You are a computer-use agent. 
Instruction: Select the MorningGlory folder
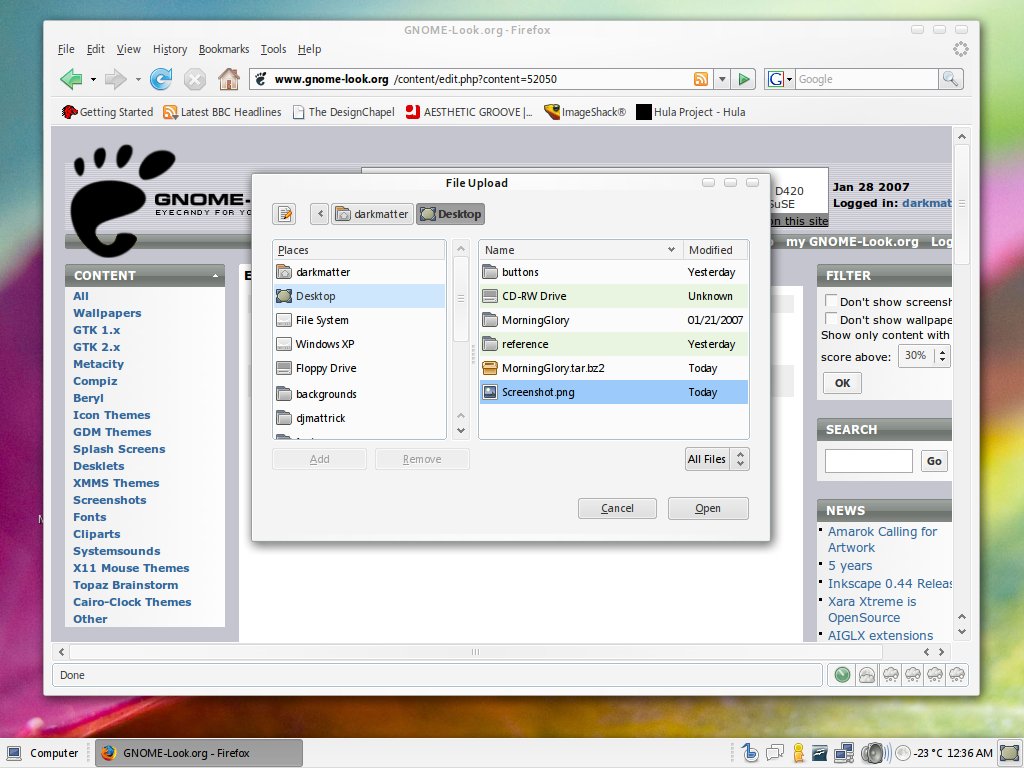pyautogui.click(x=614, y=320)
